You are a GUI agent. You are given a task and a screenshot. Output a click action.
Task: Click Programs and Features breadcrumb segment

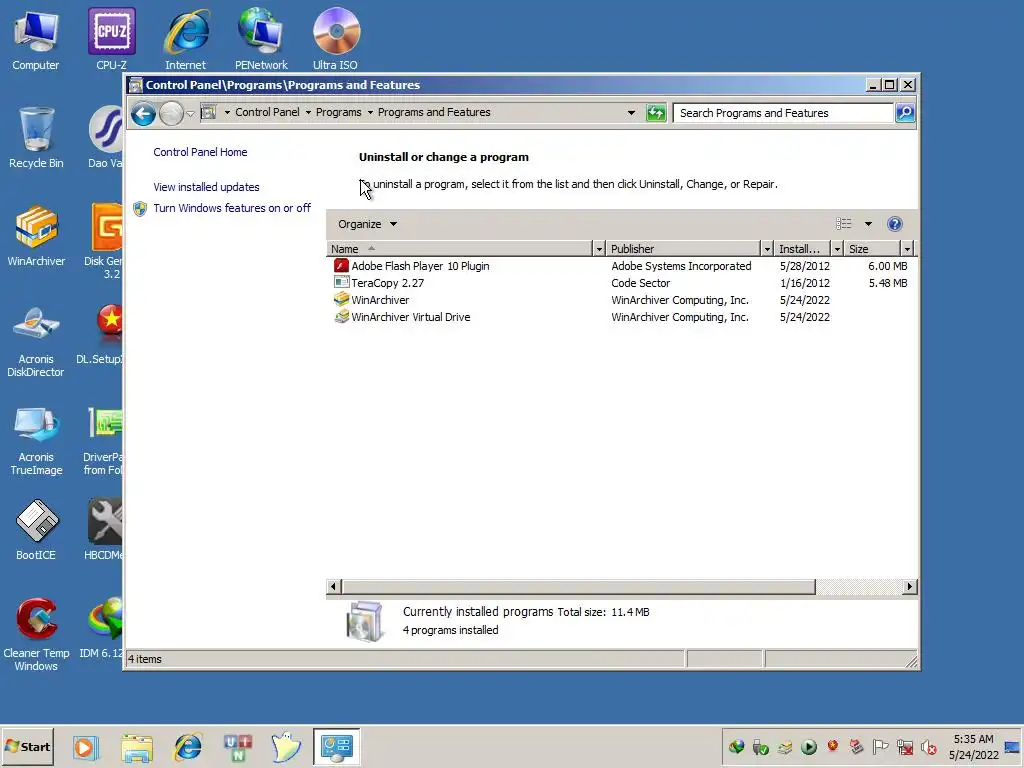pos(434,112)
